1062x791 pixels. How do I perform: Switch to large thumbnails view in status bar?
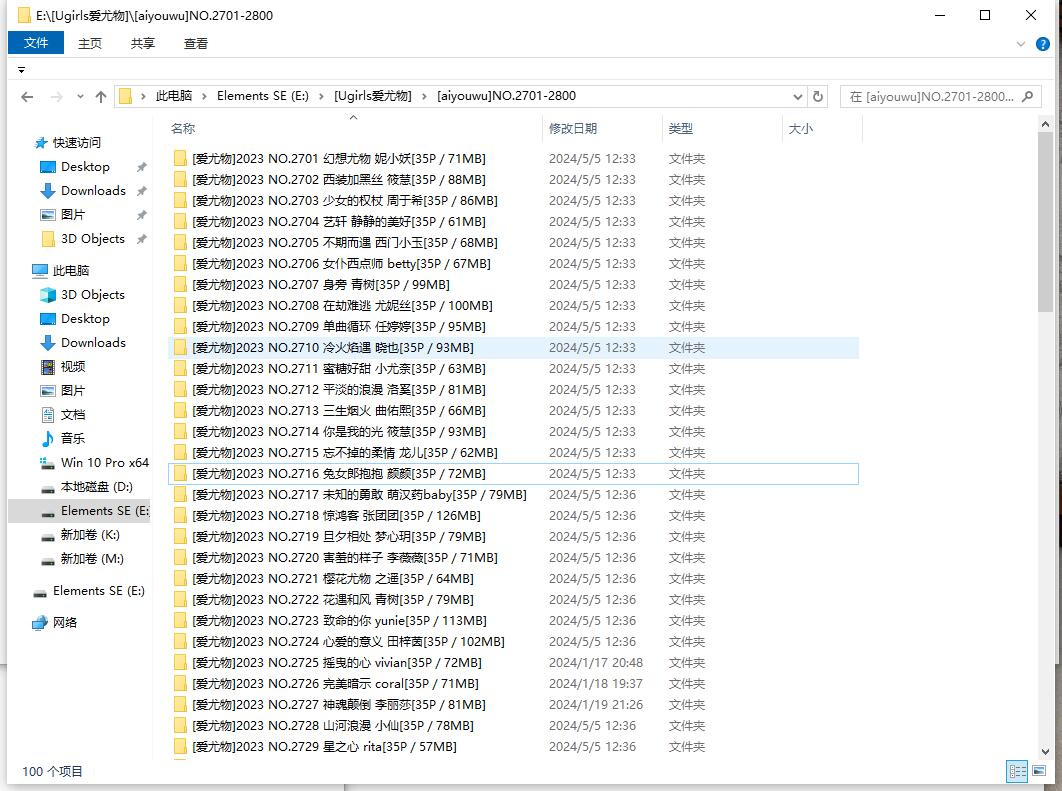[1039, 771]
